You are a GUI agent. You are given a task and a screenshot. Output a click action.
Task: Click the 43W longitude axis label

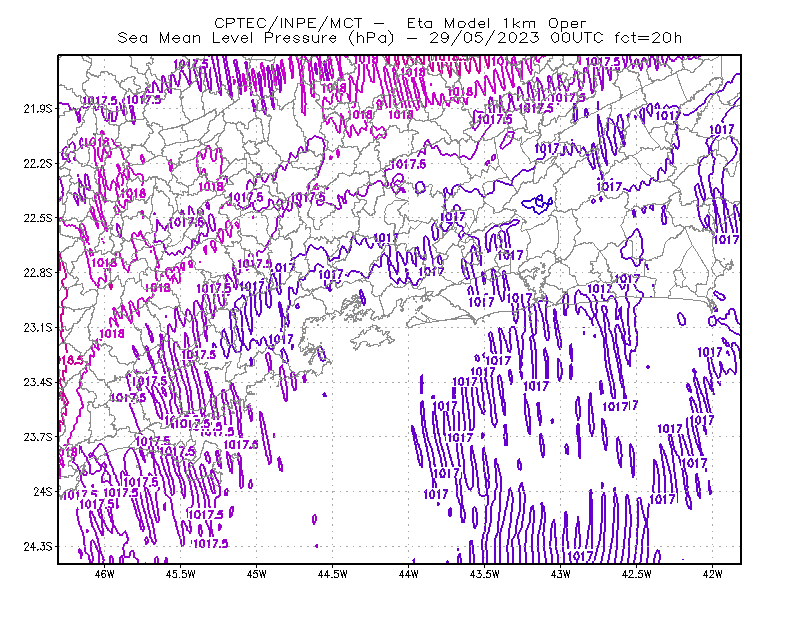coord(560,574)
